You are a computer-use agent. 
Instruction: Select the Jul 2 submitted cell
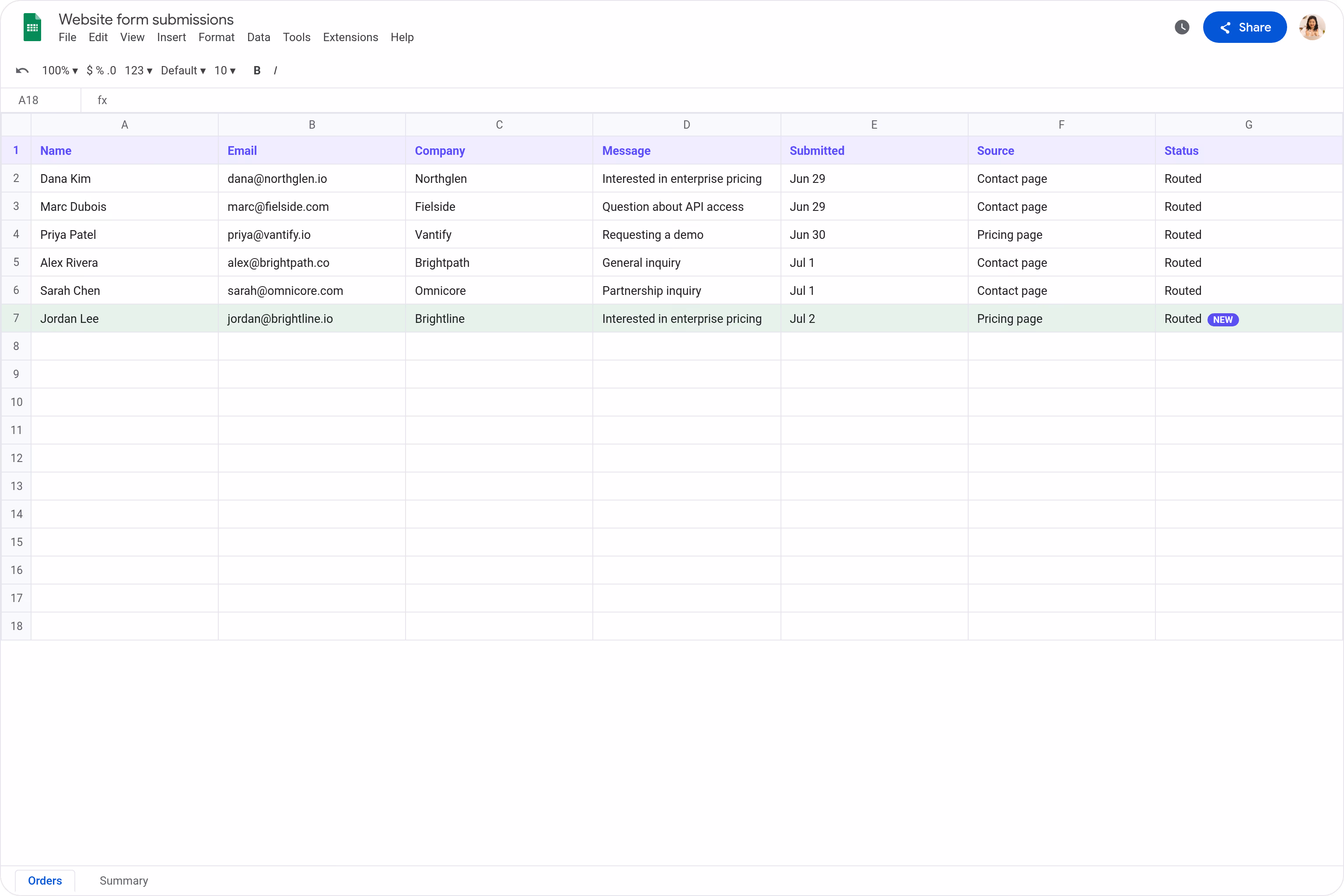pos(874,318)
